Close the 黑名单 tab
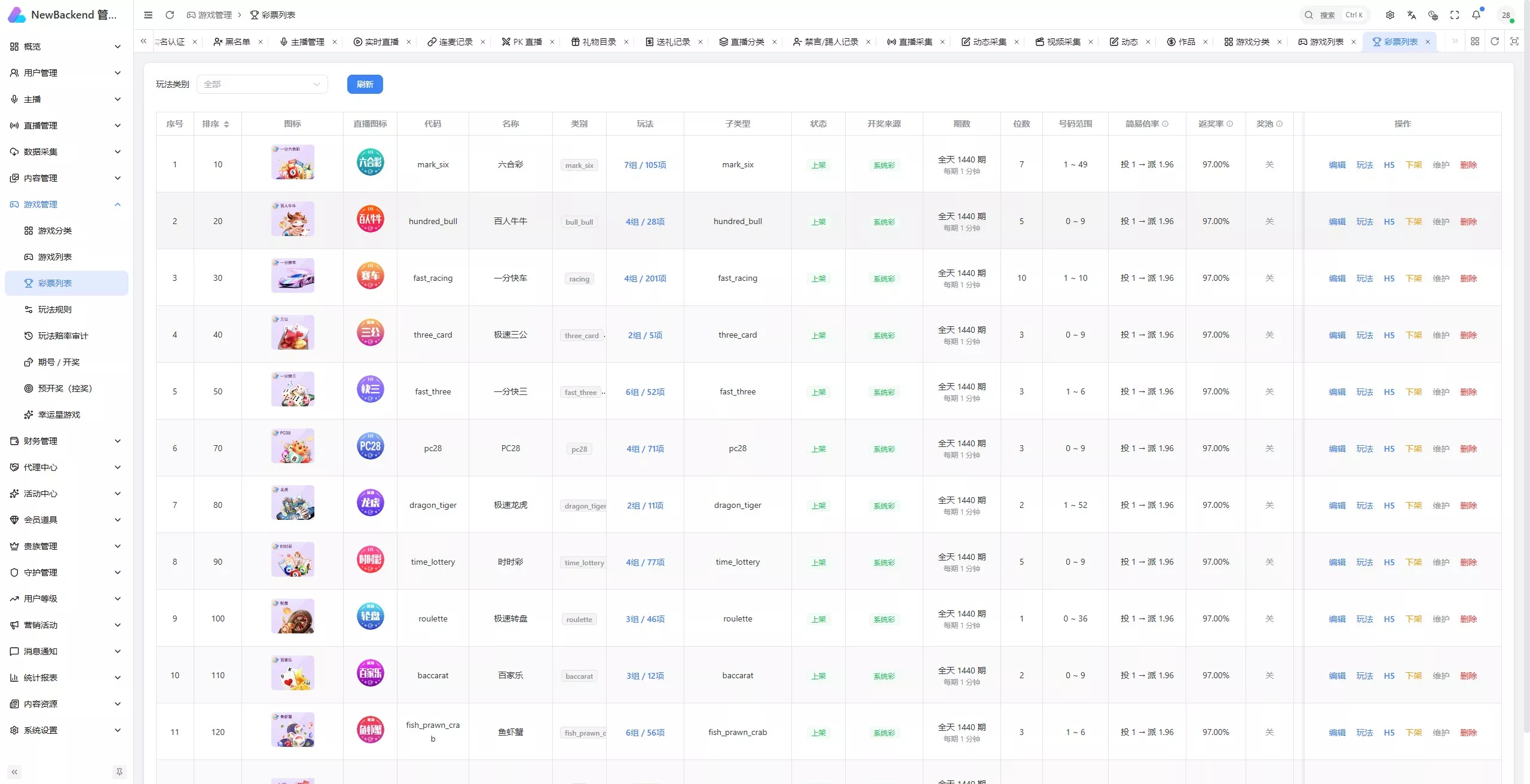Viewport: 1530px width, 784px height. click(x=261, y=42)
